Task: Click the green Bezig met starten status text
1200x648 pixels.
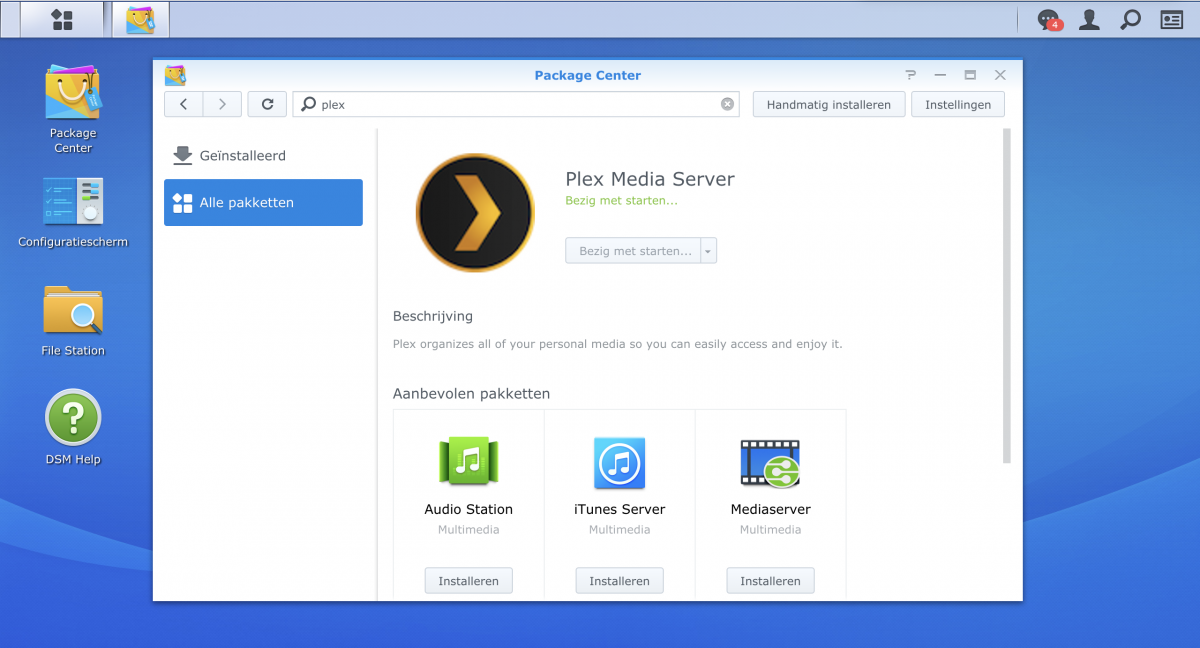Action: click(622, 201)
